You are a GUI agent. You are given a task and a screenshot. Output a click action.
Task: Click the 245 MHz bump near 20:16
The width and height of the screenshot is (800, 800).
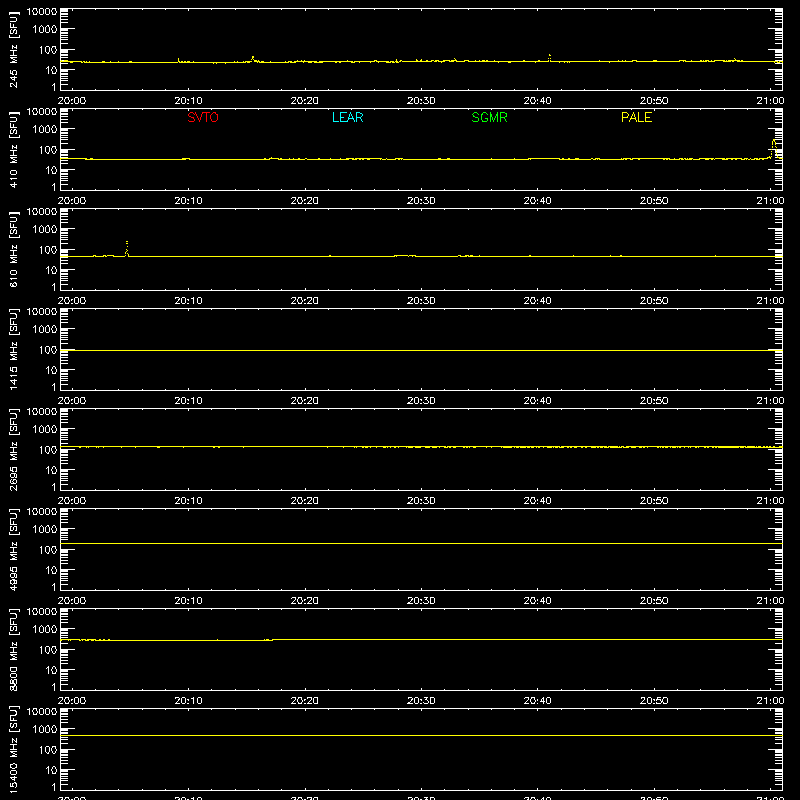click(253, 59)
